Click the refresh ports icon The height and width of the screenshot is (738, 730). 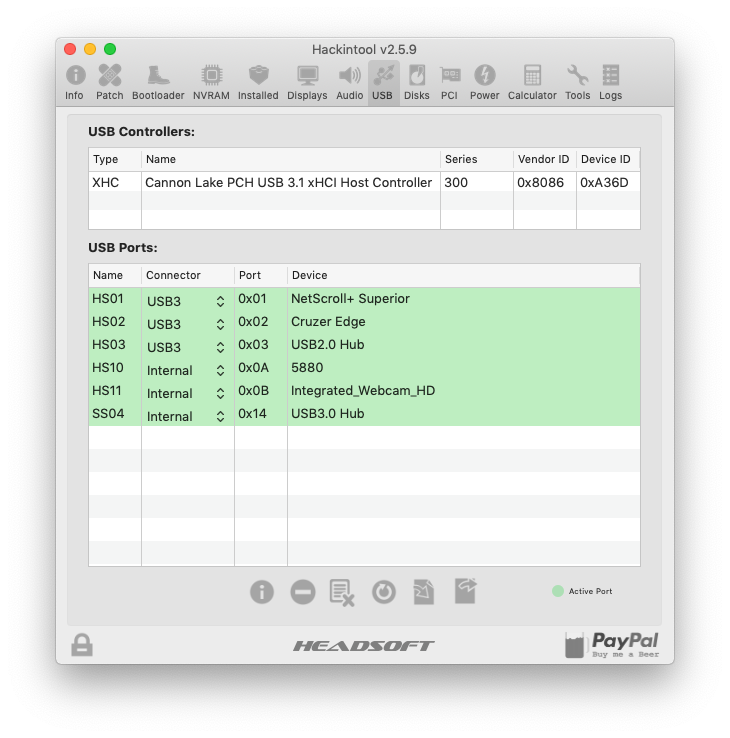click(384, 592)
